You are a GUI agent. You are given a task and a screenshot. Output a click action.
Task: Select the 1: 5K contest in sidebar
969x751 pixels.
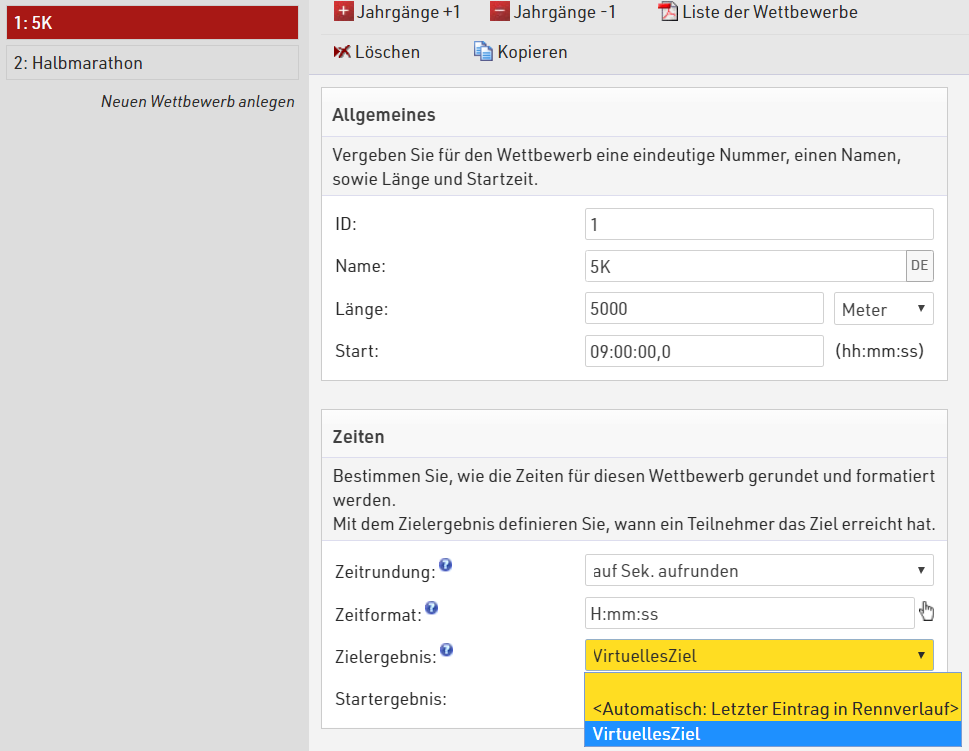pyautogui.click(x=152, y=22)
